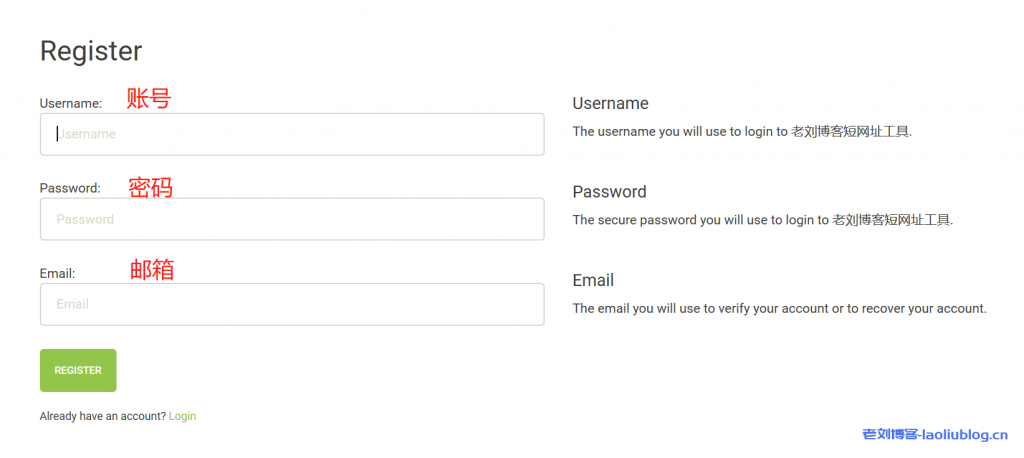Click the laoliublog.cn watermark
This screenshot has height=458, width=1024.
pos(935,434)
